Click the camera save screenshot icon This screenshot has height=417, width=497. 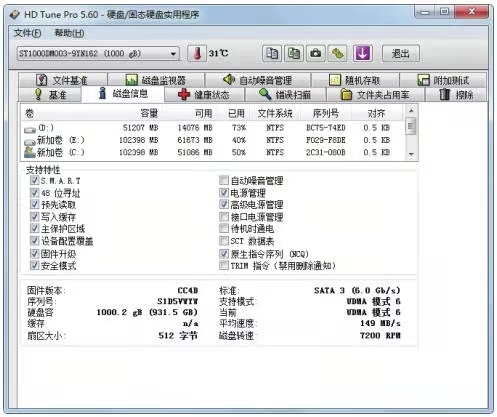[316, 53]
